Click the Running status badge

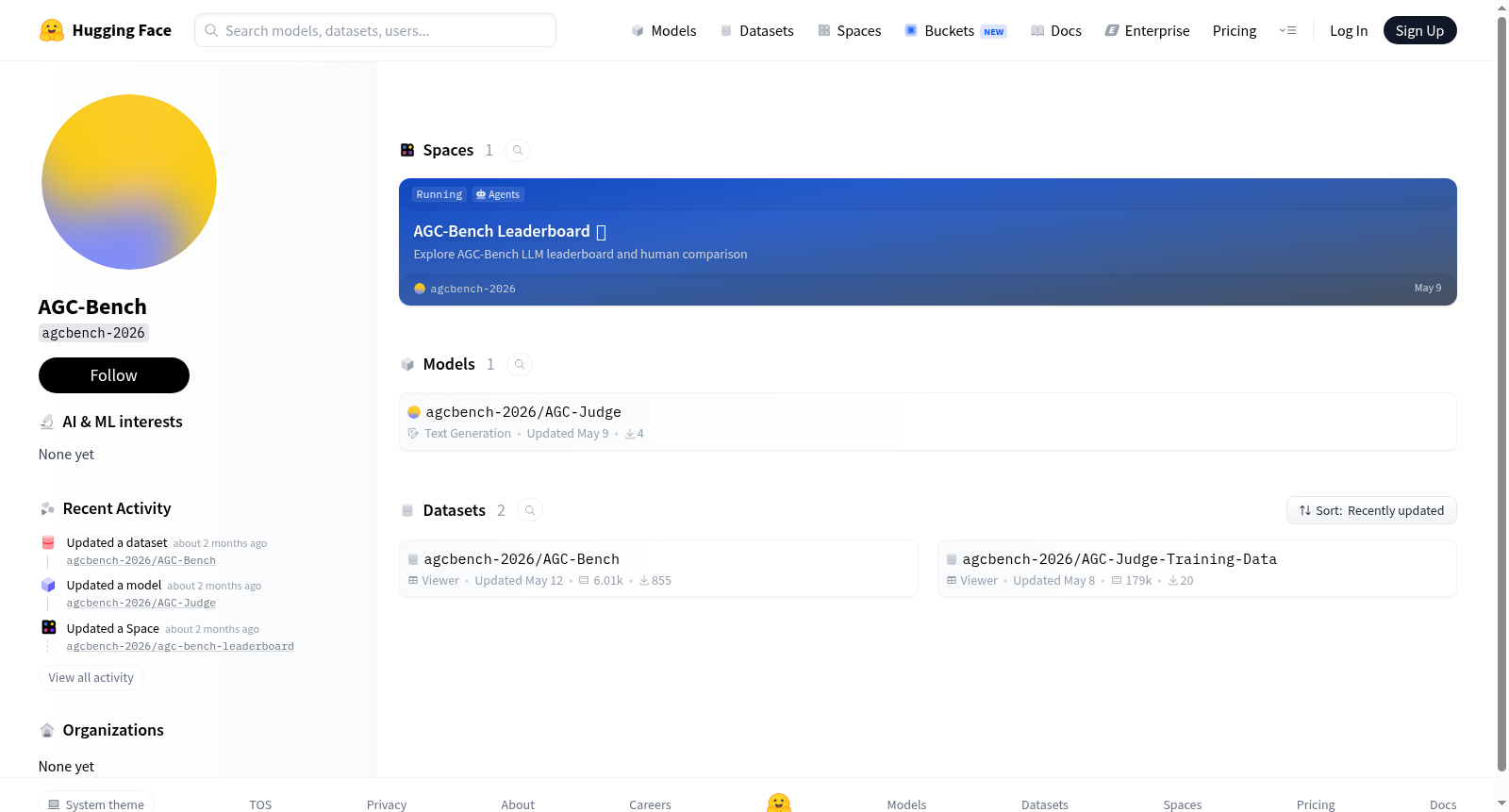pyautogui.click(x=439, y=194)
